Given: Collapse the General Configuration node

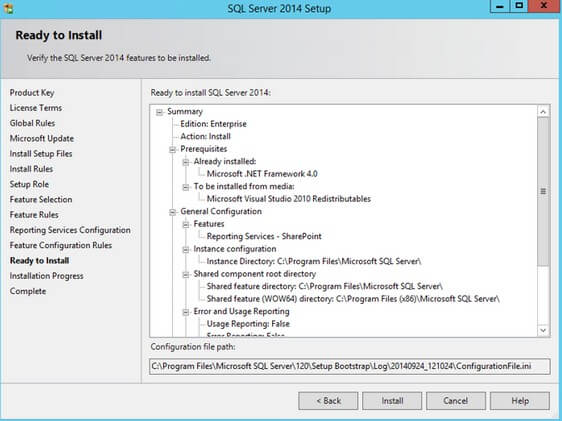Looking at the screenshot, I should click(x=172, y=212).
